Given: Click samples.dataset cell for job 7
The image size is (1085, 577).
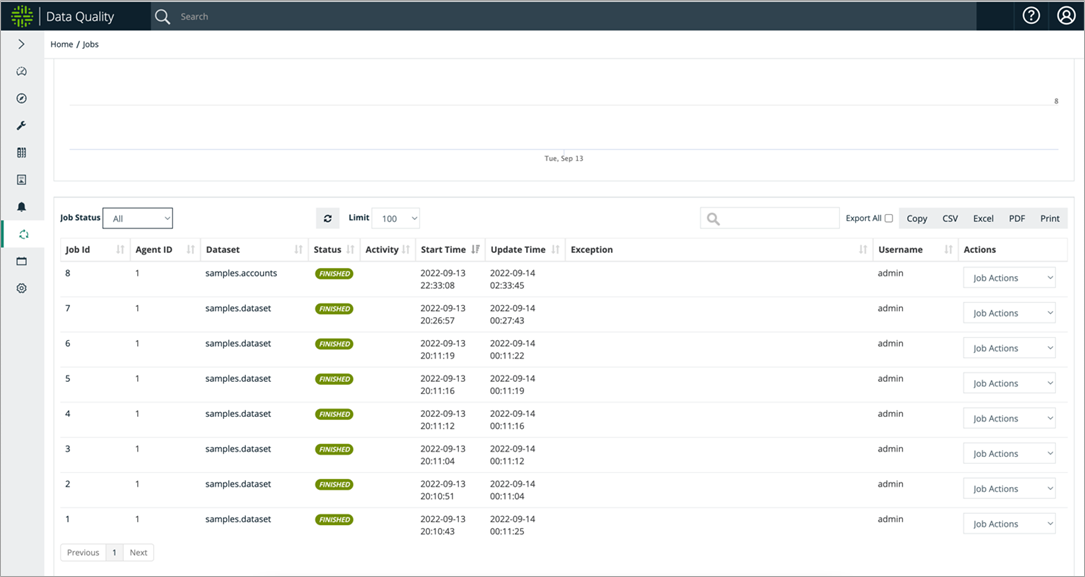Looking at the screenshot, I should 238,309.
